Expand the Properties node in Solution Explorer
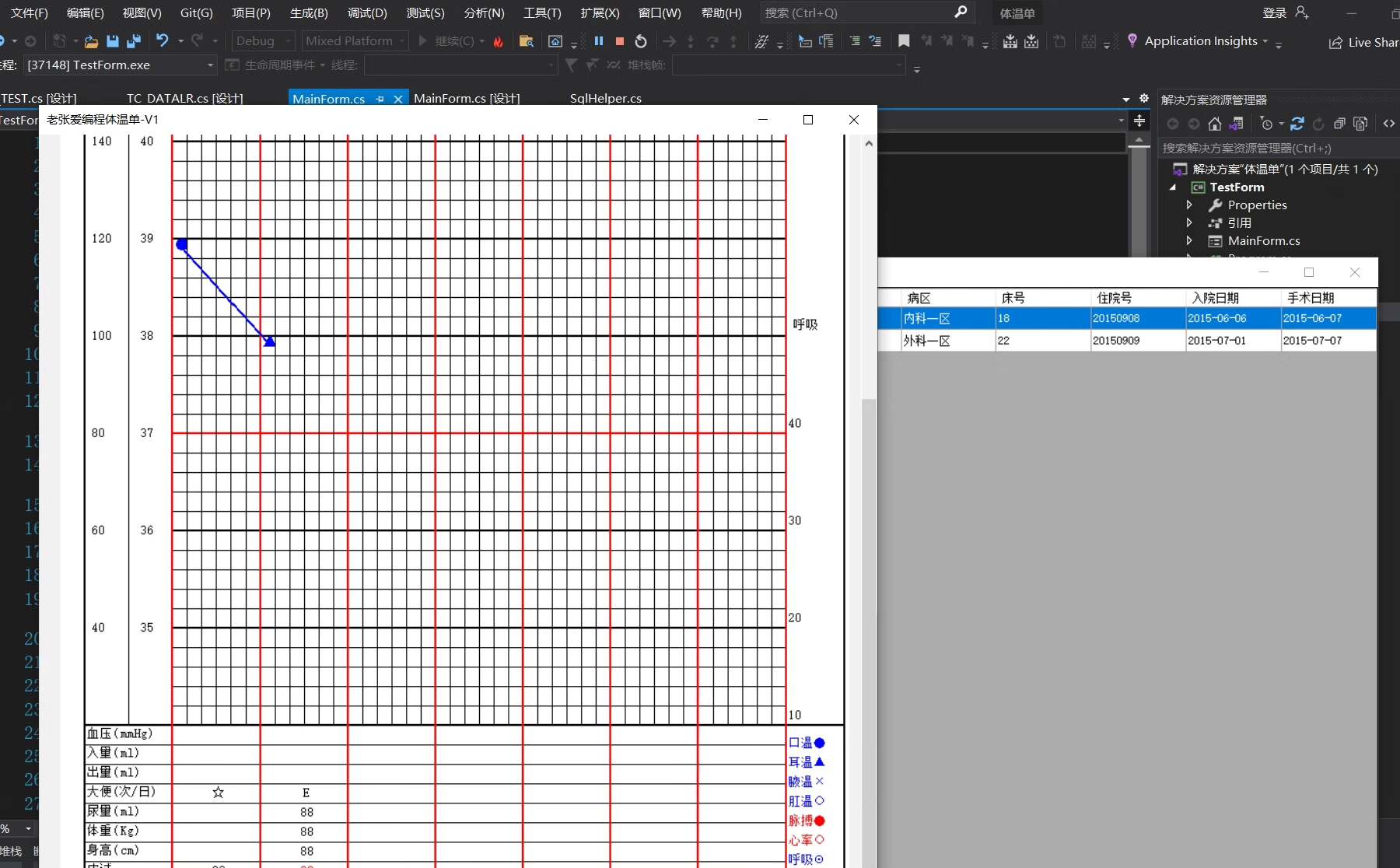This screenshot has width=1400, height=868. [1189, 205]
